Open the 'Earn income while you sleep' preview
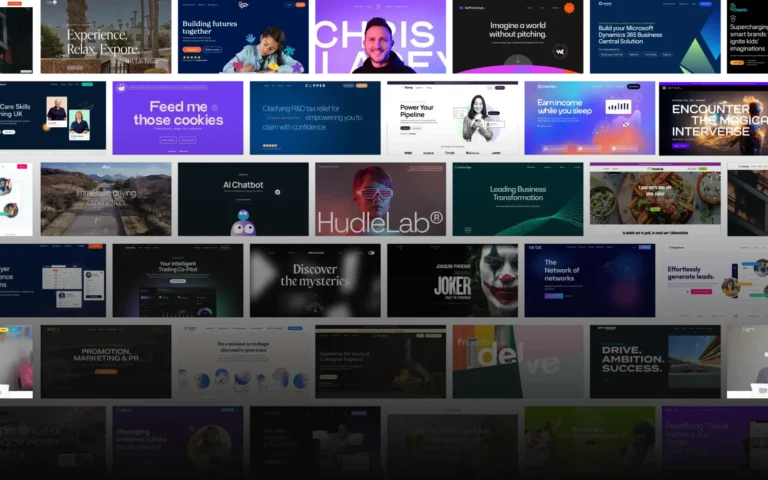 tap(589, 118)
